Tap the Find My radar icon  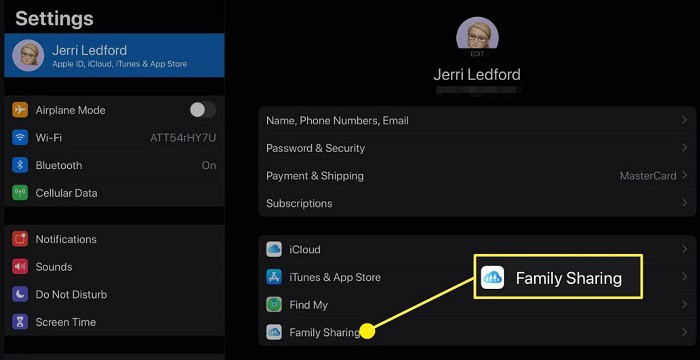[274, 305]
